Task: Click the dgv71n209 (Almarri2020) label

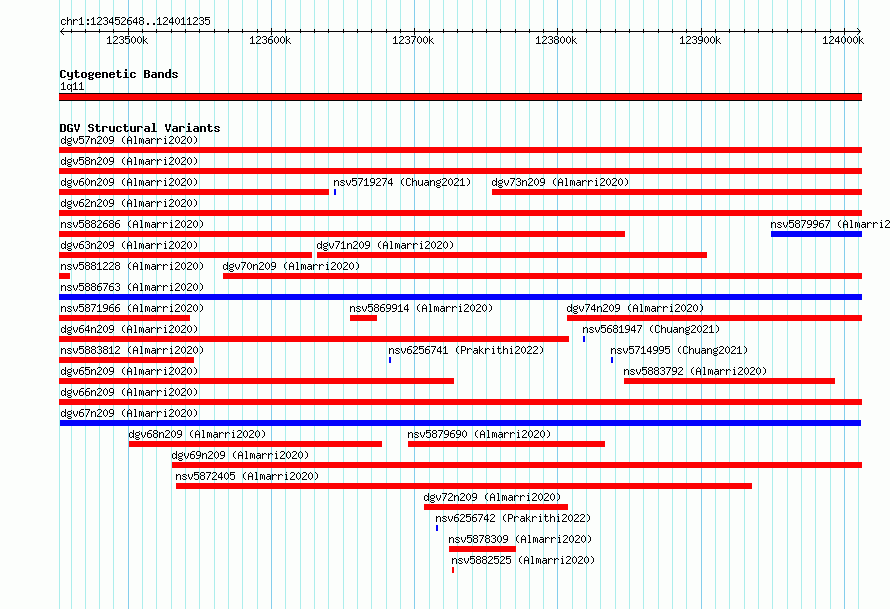Action: click(385, 245)
